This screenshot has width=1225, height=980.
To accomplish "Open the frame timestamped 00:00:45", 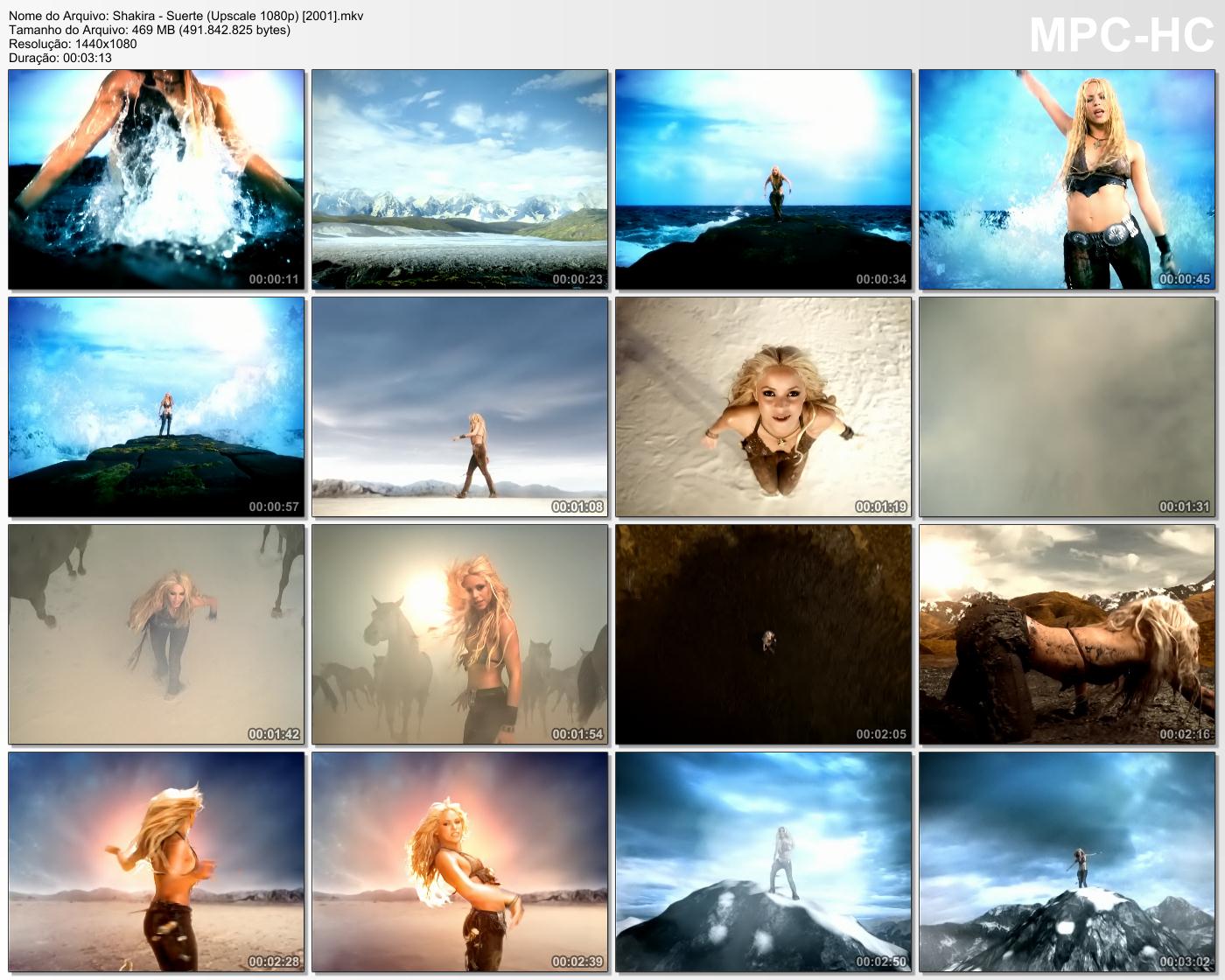I will pos(1067,179).
